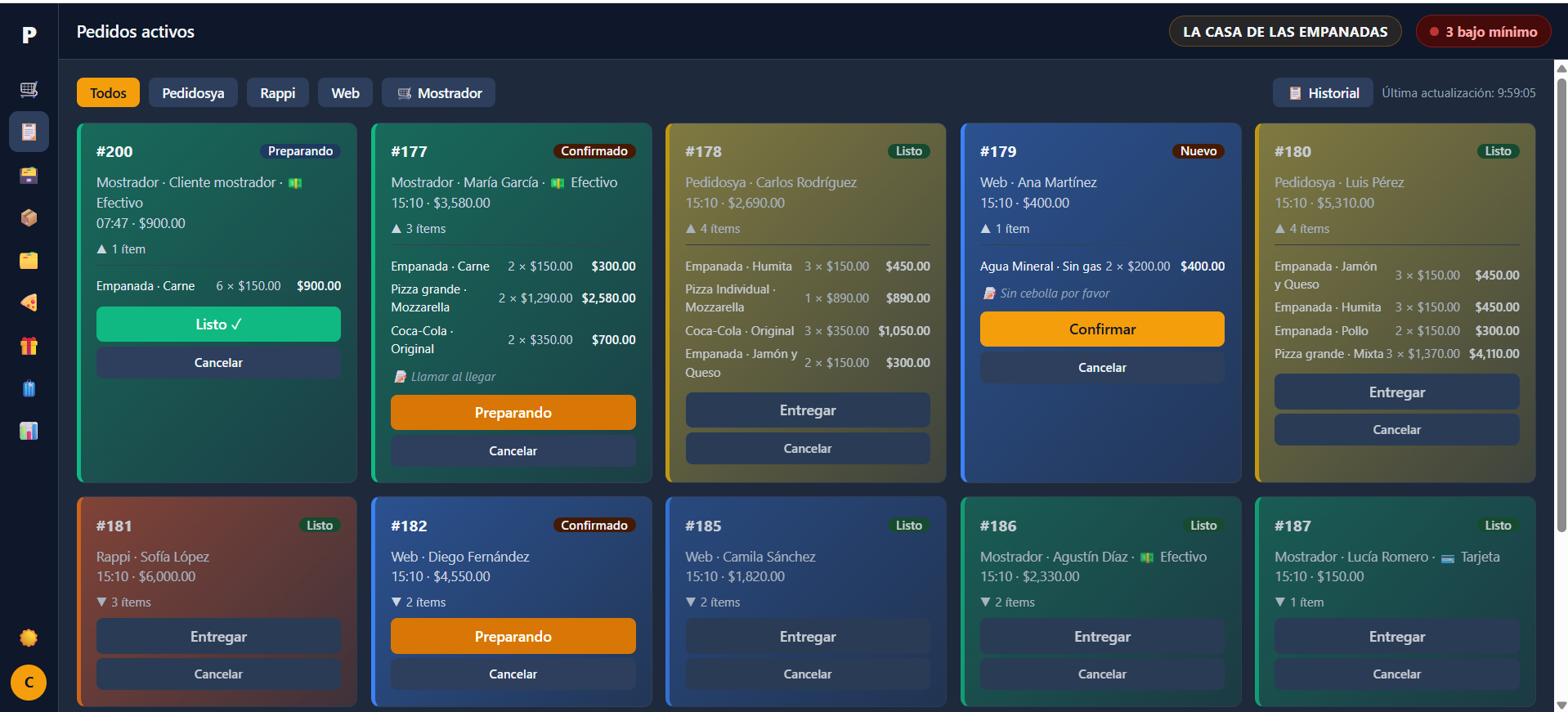Open the shopping cart icon in sidebar
The width and height of the screenshot is (1568, 712).
click(29, 89)
